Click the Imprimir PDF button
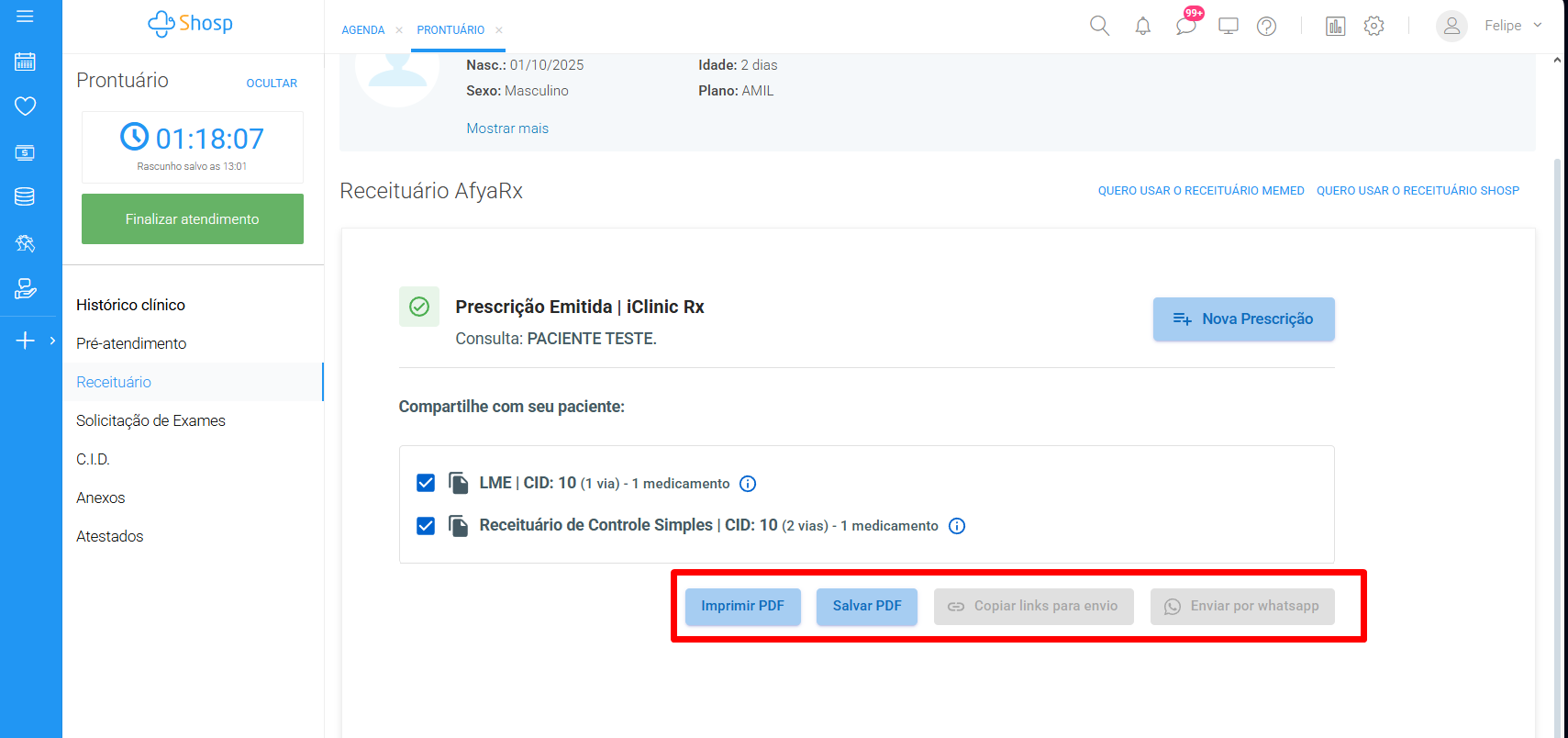The height and width of the screenshot is (738, 1568). [742, 606]
